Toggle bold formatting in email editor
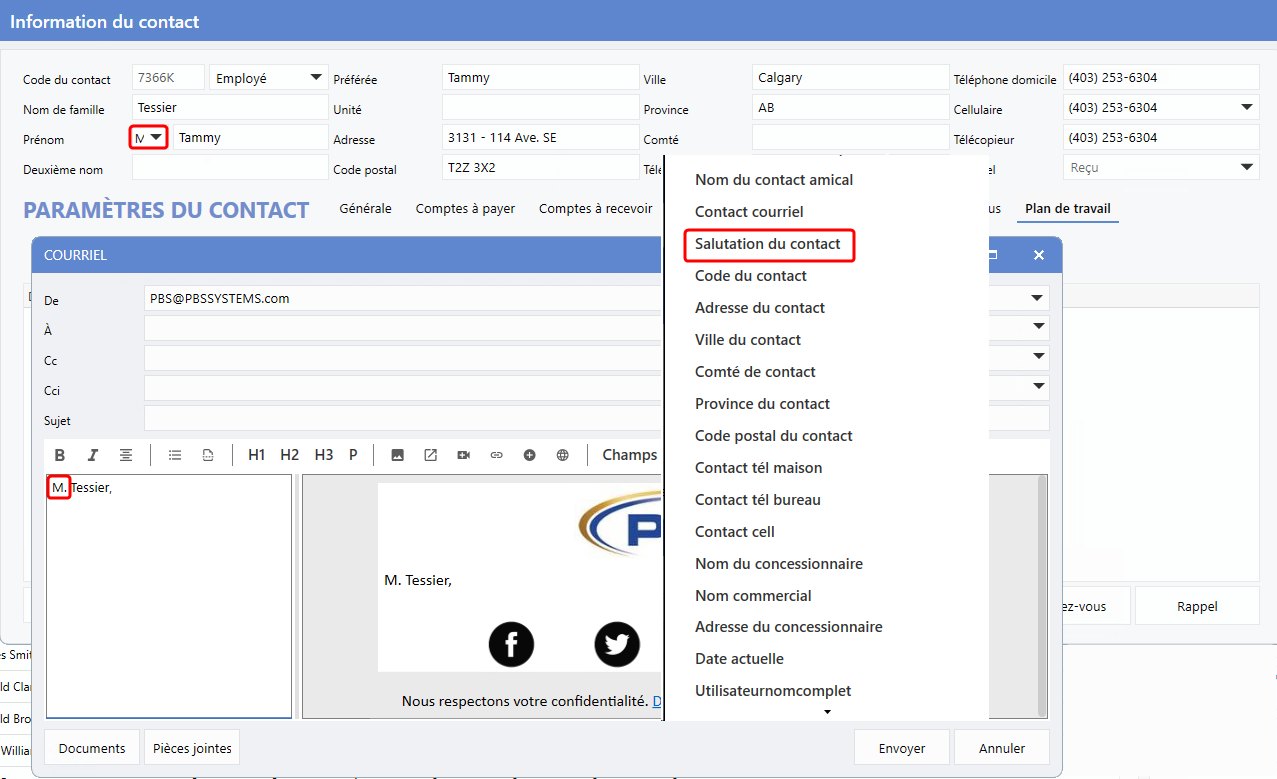 [x=60, y=455]
